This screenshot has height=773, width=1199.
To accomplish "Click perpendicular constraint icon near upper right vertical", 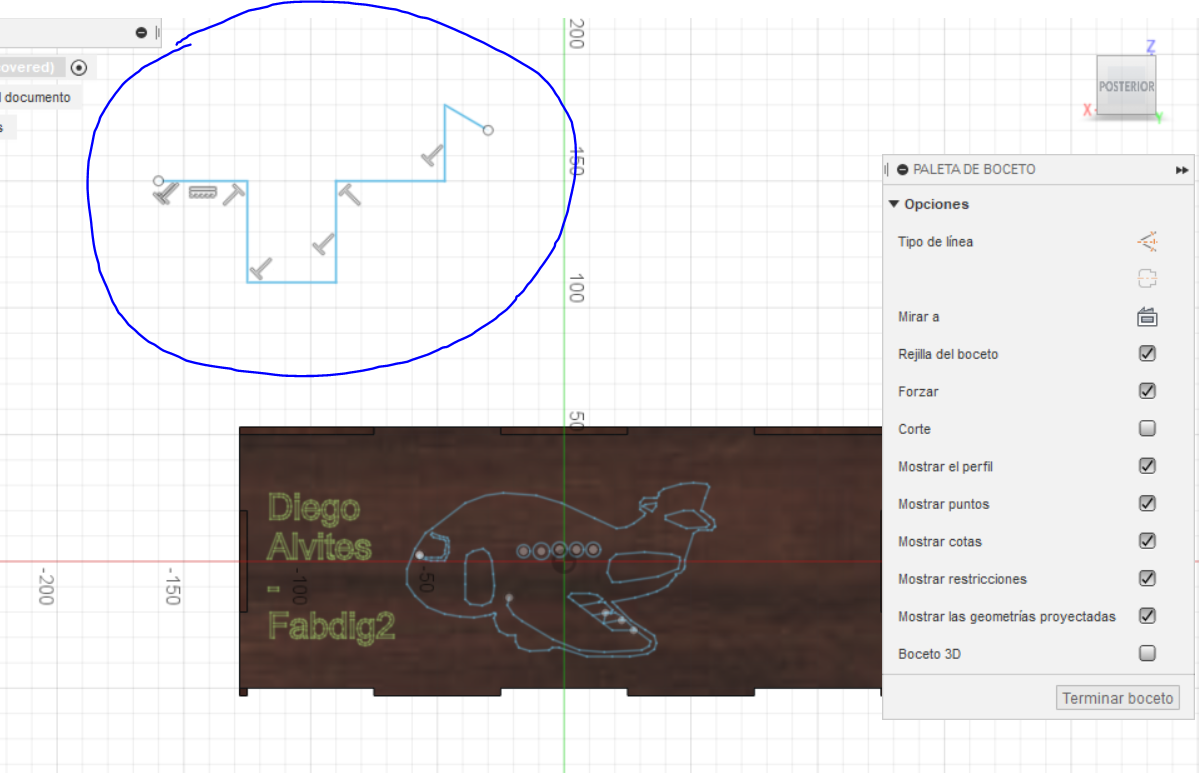I will 432,156.
